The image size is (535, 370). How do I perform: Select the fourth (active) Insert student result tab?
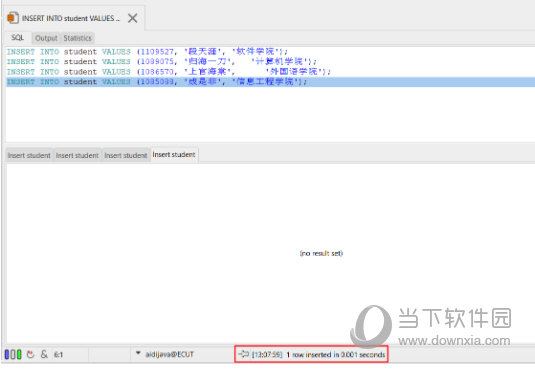pyautogui.click(x=174, y=155)
